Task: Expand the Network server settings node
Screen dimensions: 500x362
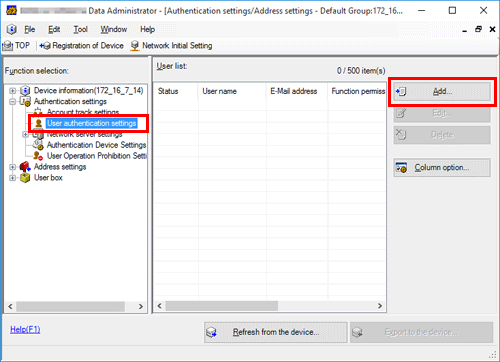Action: point(25,134)
